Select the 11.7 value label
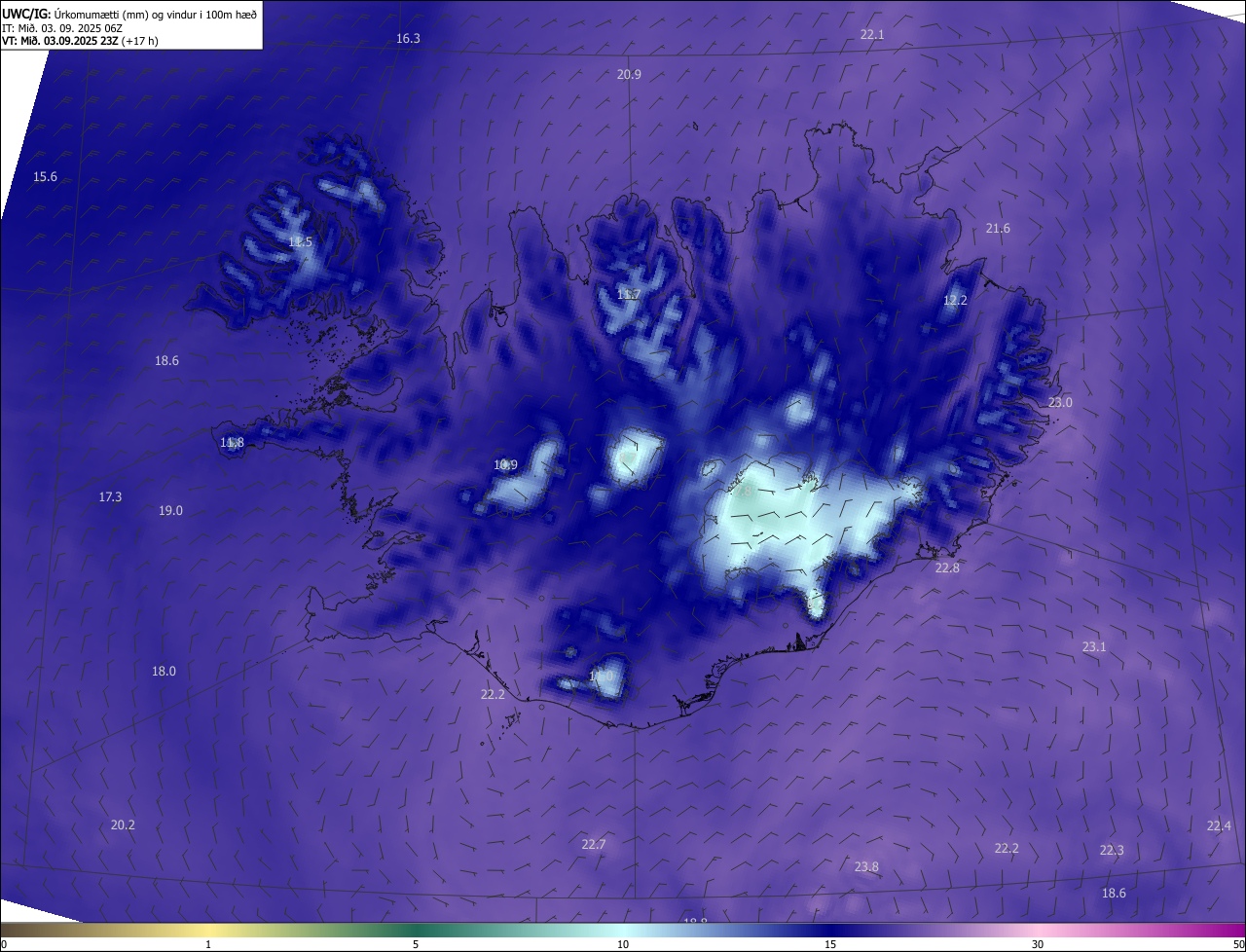Image resolution: width=1246 pixels, height=952 pixels. (628, 295)
